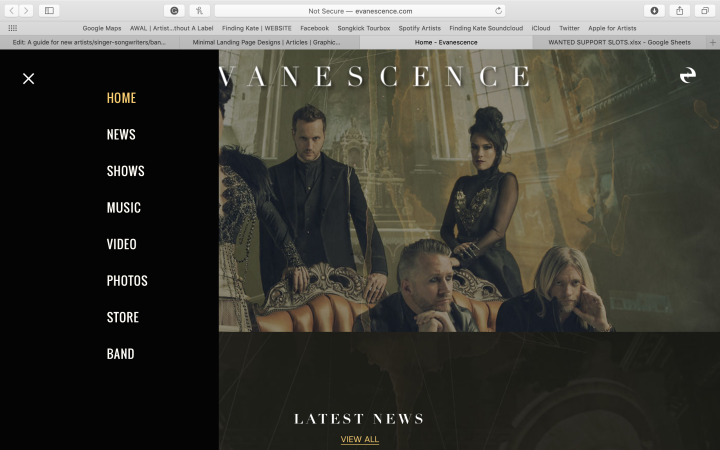
Task: Click the EVANESCENCE title banner
Action: (x=374, y=76)
